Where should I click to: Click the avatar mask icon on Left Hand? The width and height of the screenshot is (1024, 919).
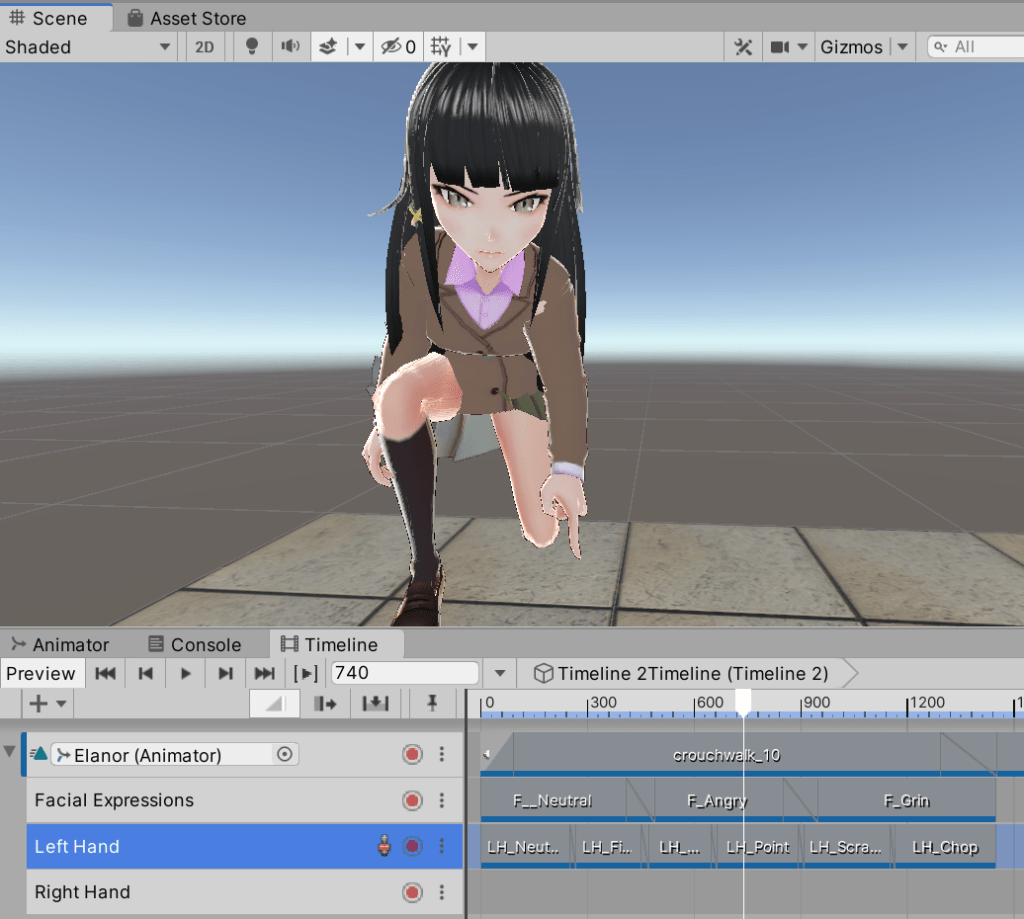(384, 846)
